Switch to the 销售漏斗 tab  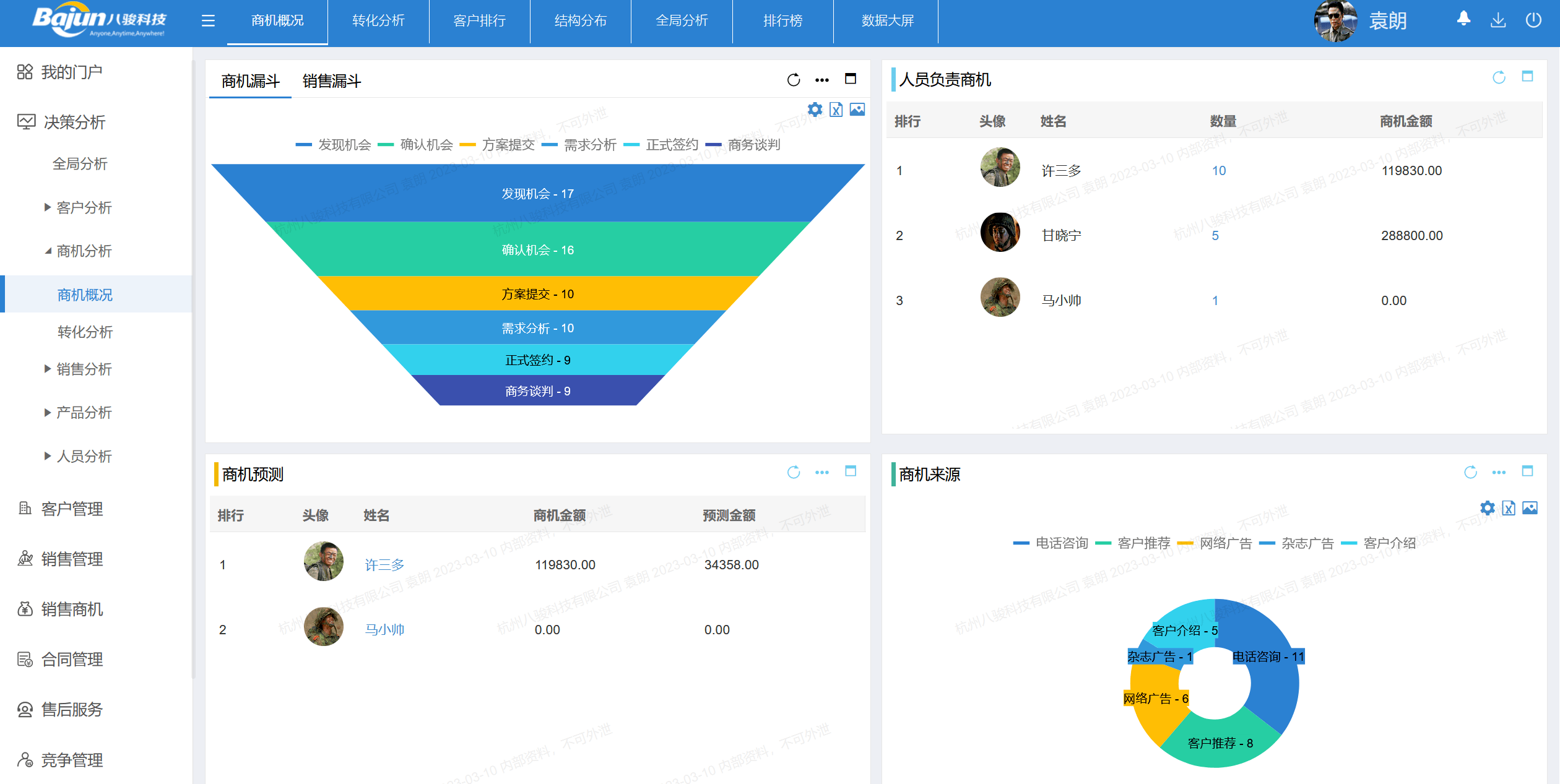[x=331, y=81]
